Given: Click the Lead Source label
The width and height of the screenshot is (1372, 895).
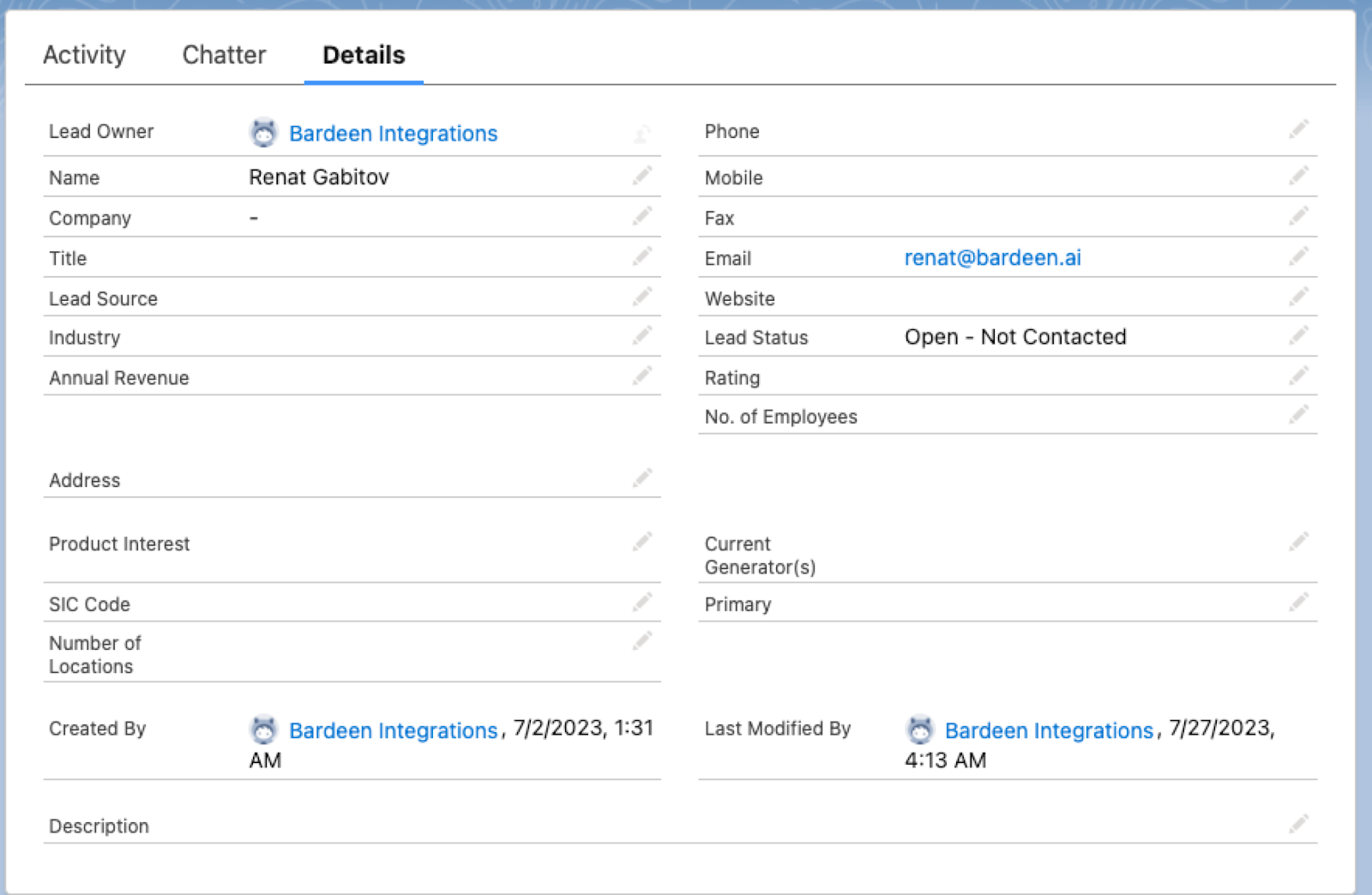Looking at the screenshot, I should (x=103, y=299).
